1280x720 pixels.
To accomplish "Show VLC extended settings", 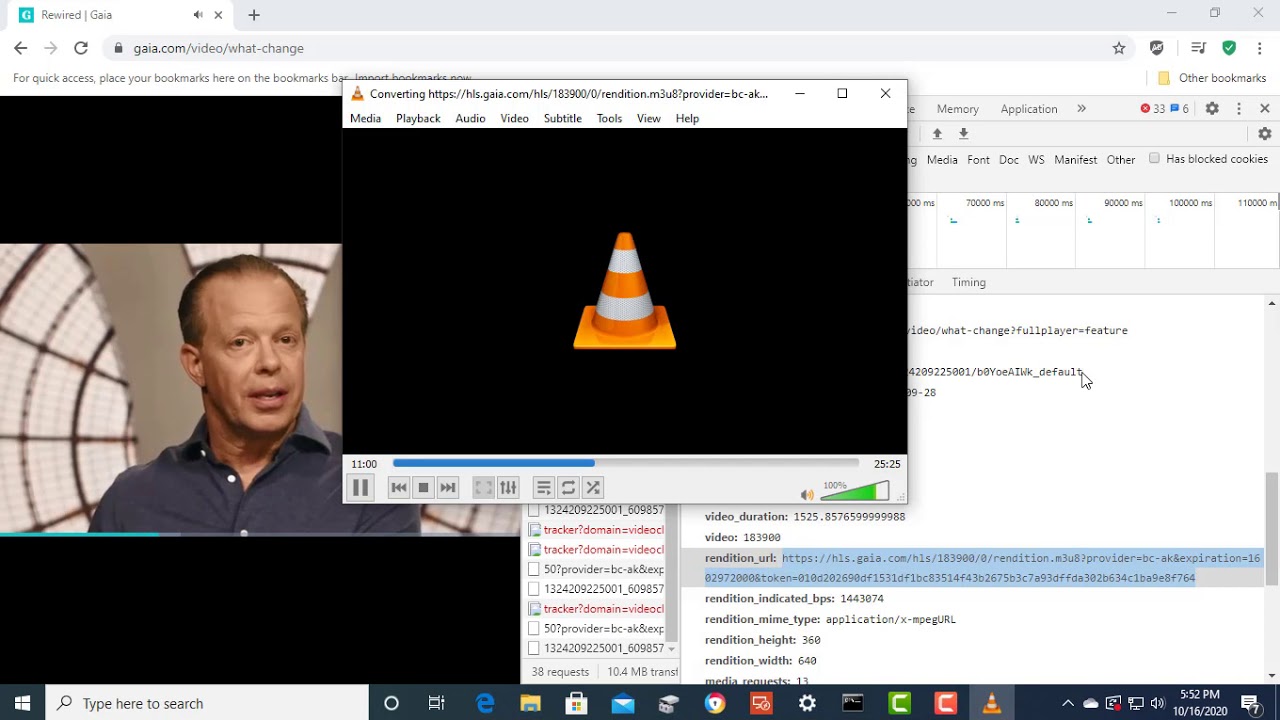I will pyautogui.click(x=508, y=488).
